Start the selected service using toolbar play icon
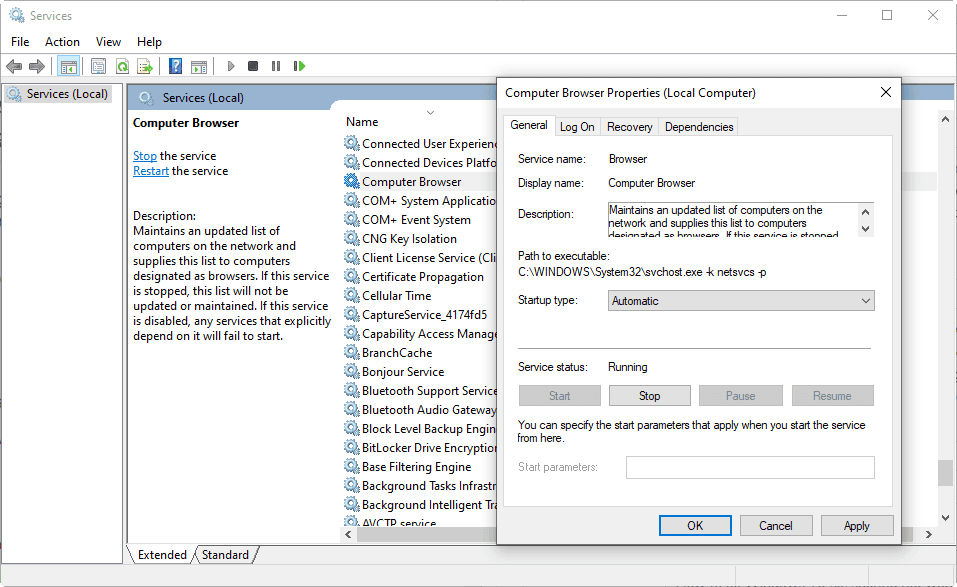This screenshot has width=957, height=587. point(230,66)
